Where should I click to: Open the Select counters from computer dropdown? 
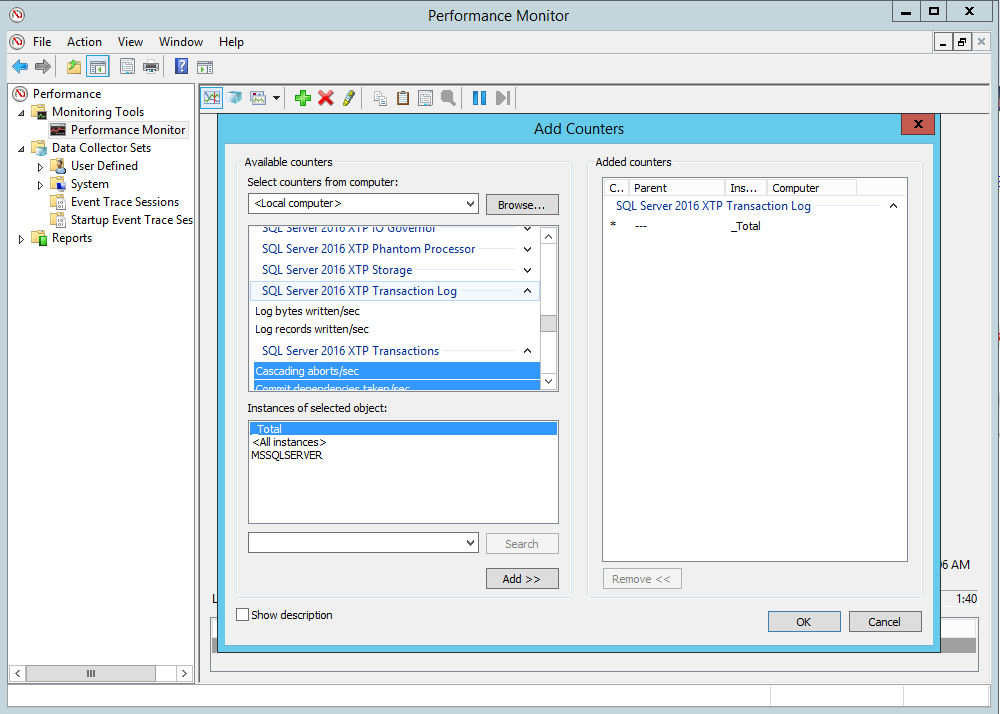(470, 204)
